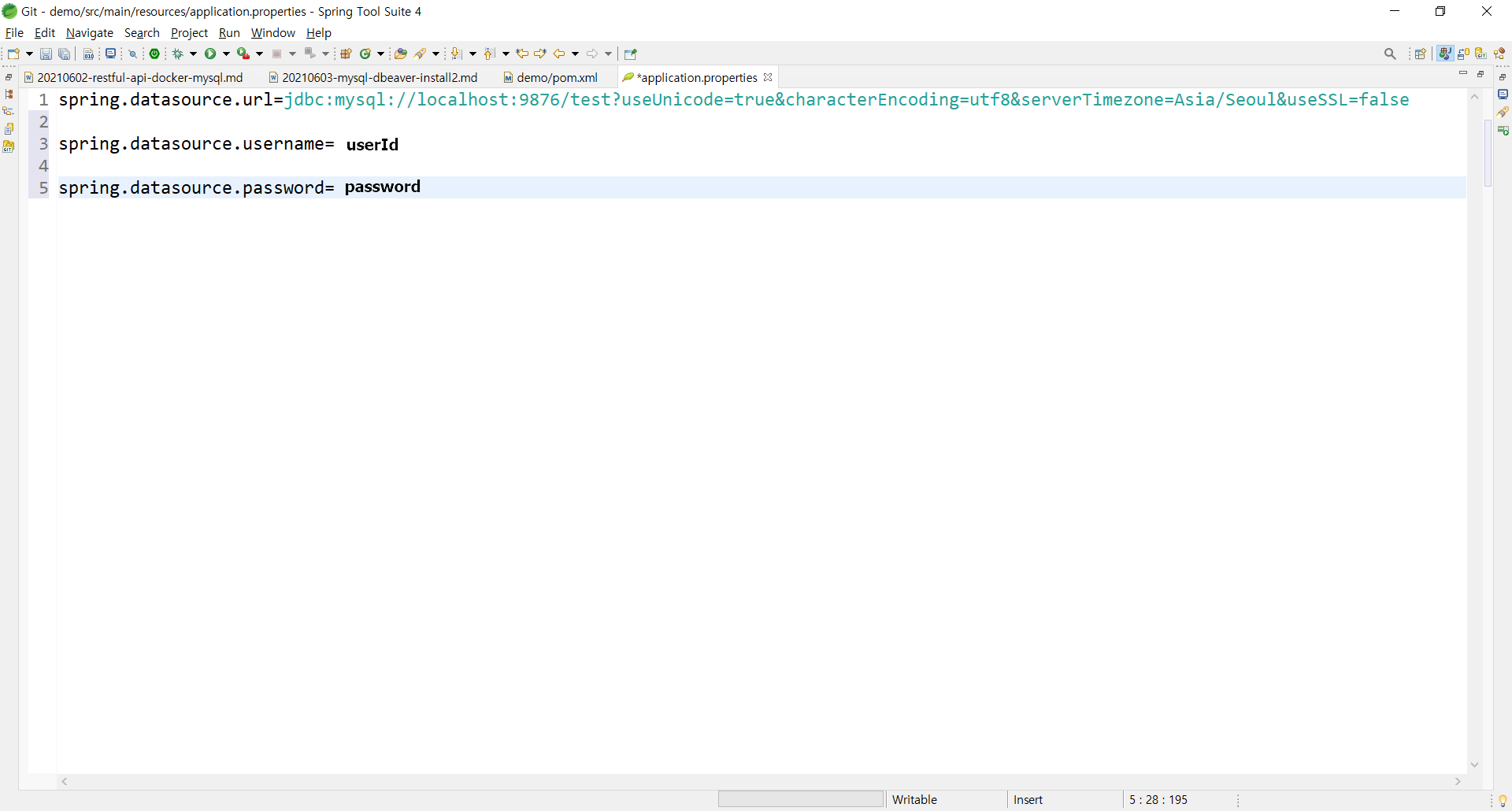Go to Previous Annotation icon

(490, 54)
